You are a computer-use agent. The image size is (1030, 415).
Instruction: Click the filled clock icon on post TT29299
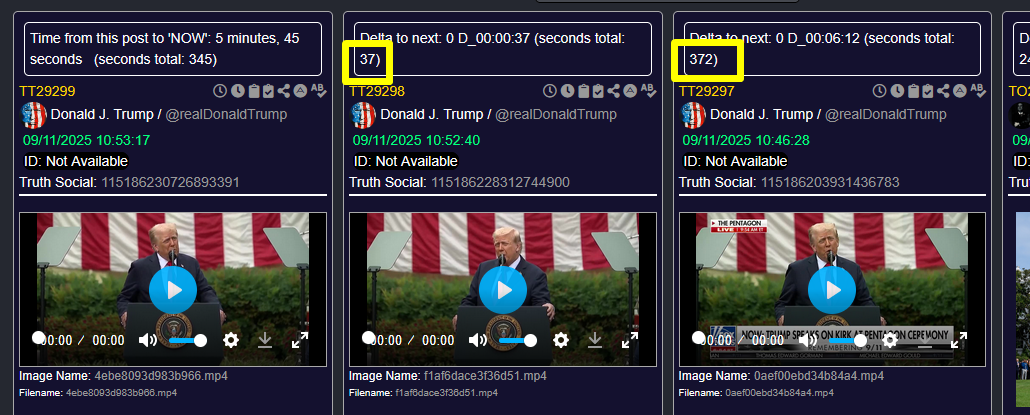237,91
